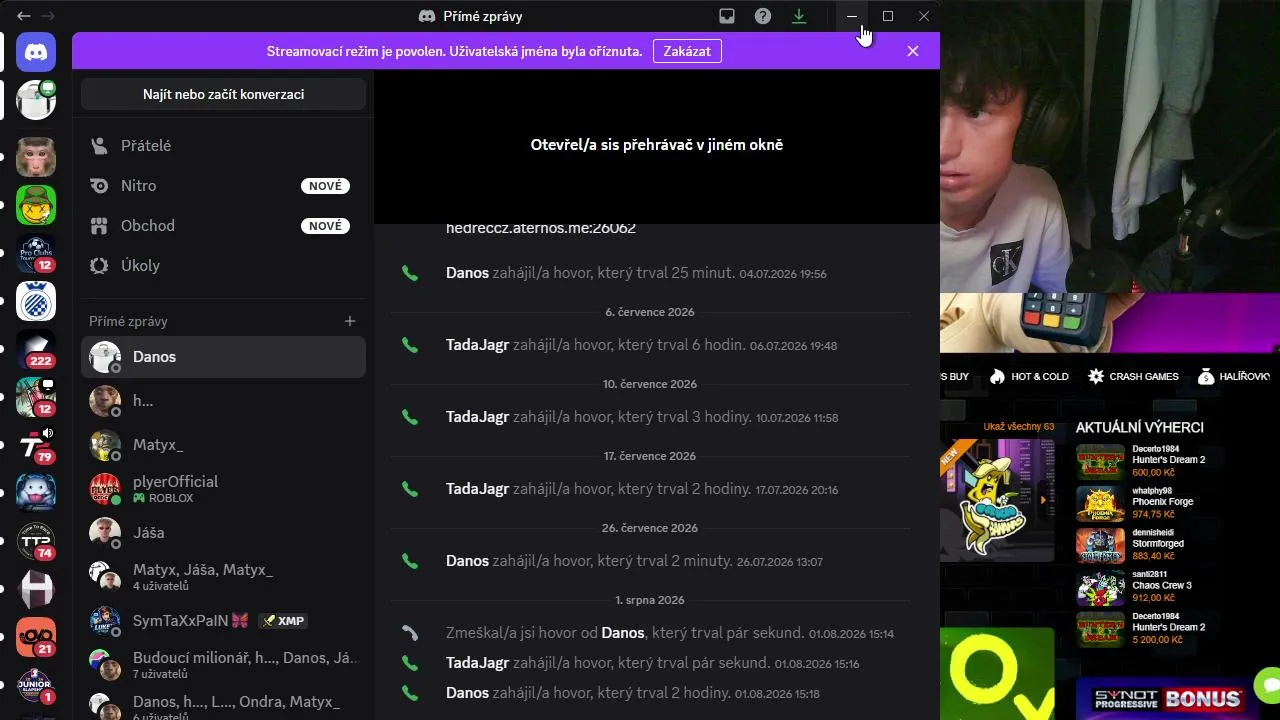Open the blue anime creature server icon
1280x720 pixels.
click(36, 492)
